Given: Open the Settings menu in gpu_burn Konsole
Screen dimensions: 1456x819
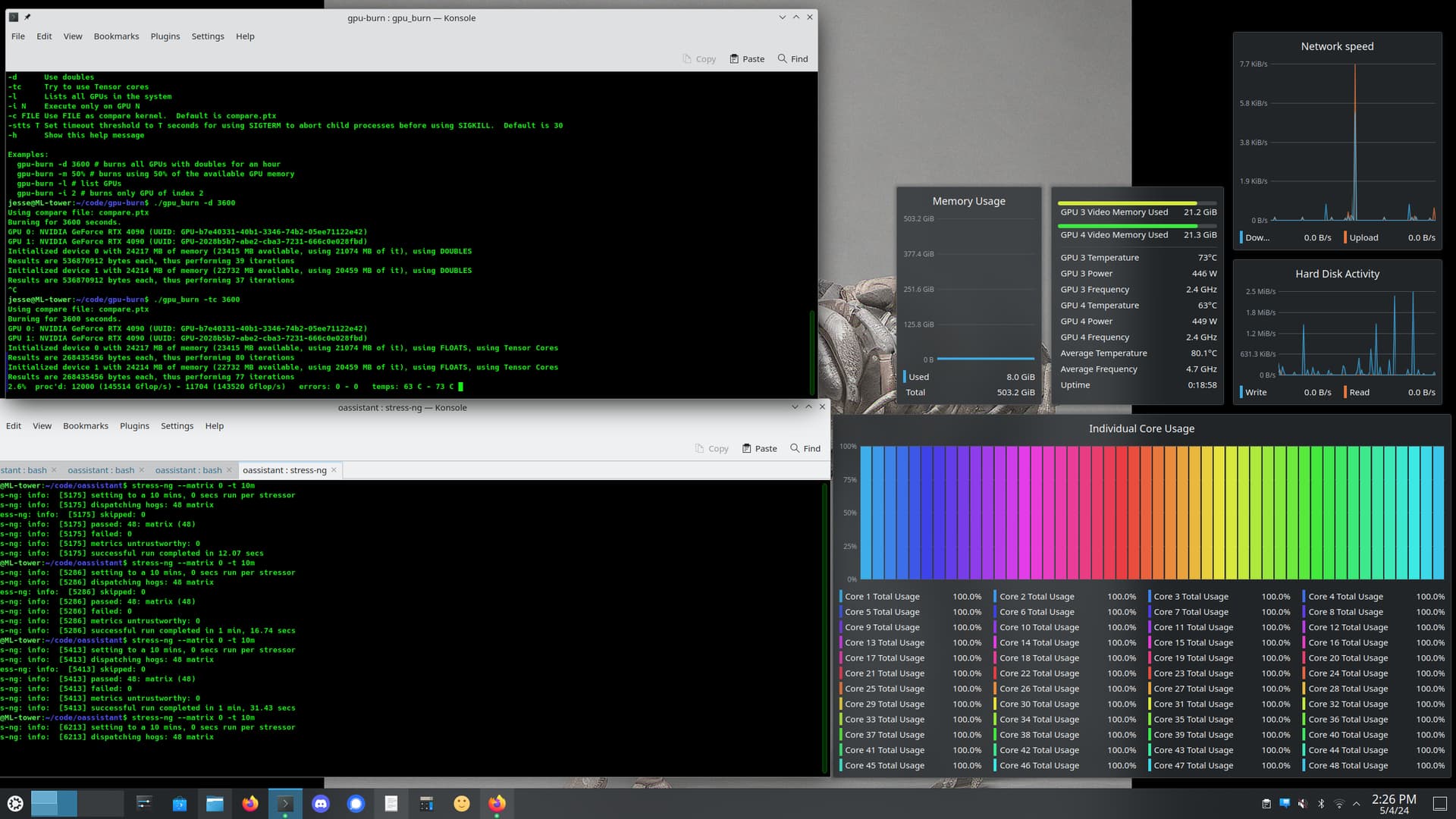Looking at the screenshot, I should point(207,36).
